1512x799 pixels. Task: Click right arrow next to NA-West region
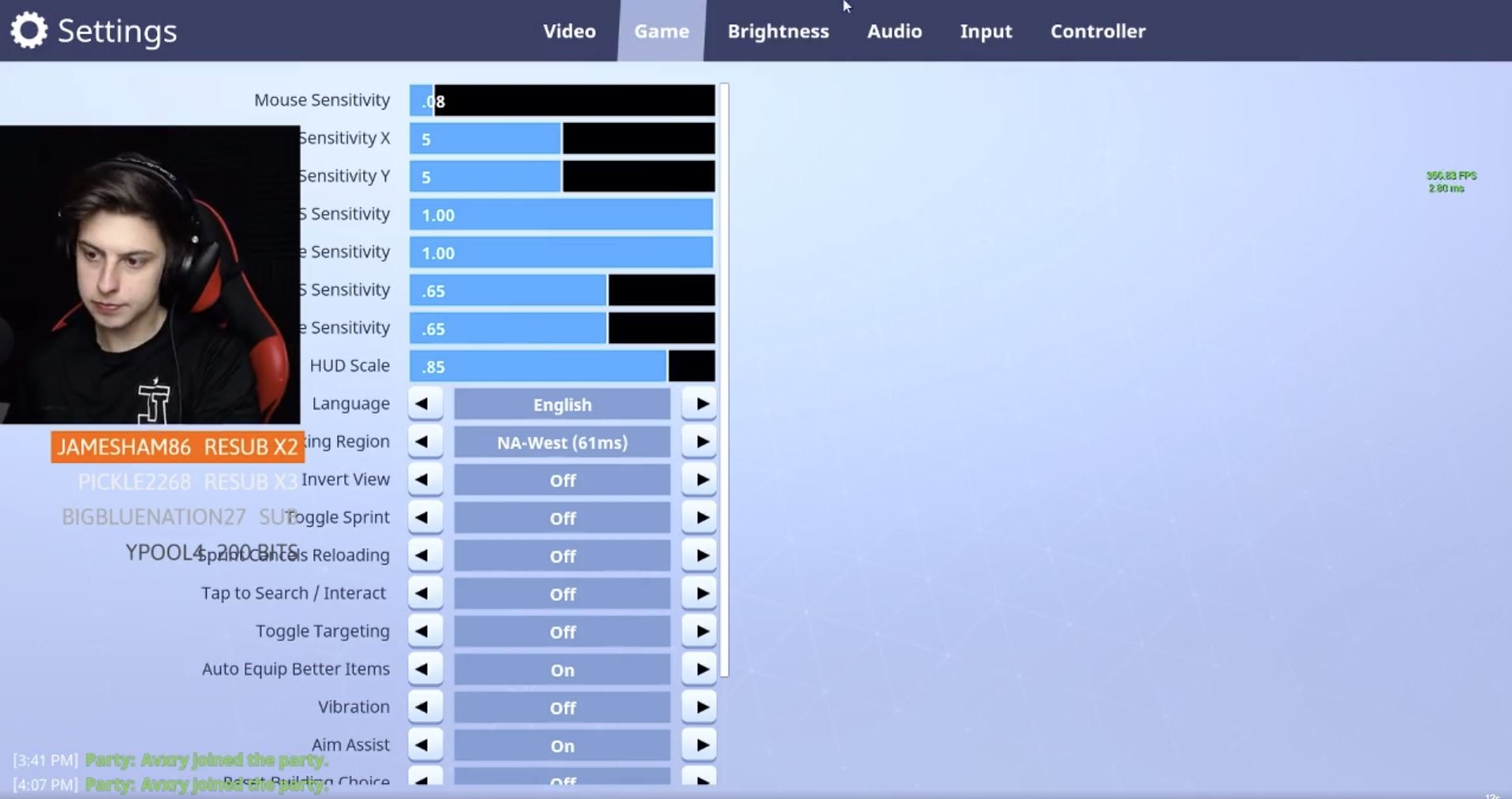pyautogui.click(x=699, y=442)
